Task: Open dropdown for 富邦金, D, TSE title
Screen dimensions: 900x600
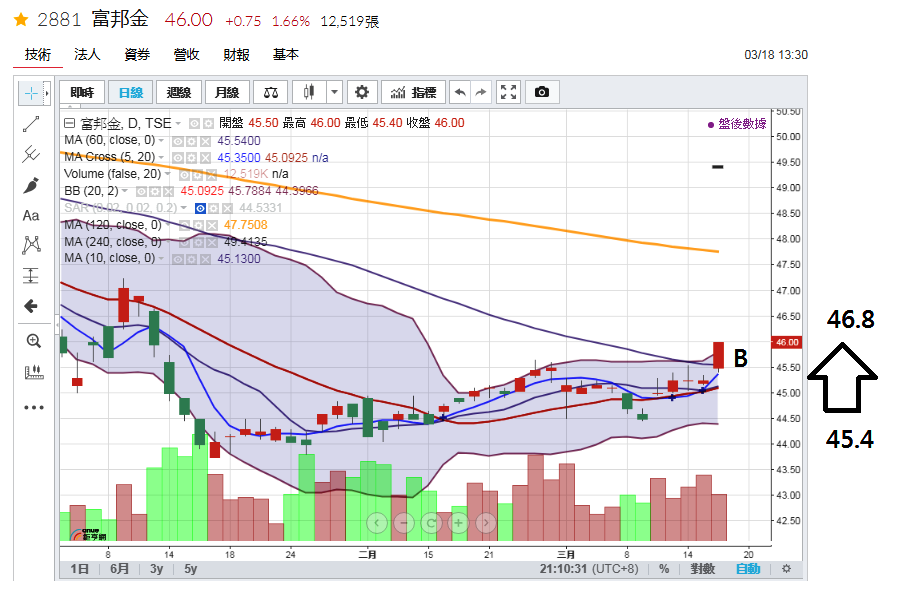Action: 179,123
